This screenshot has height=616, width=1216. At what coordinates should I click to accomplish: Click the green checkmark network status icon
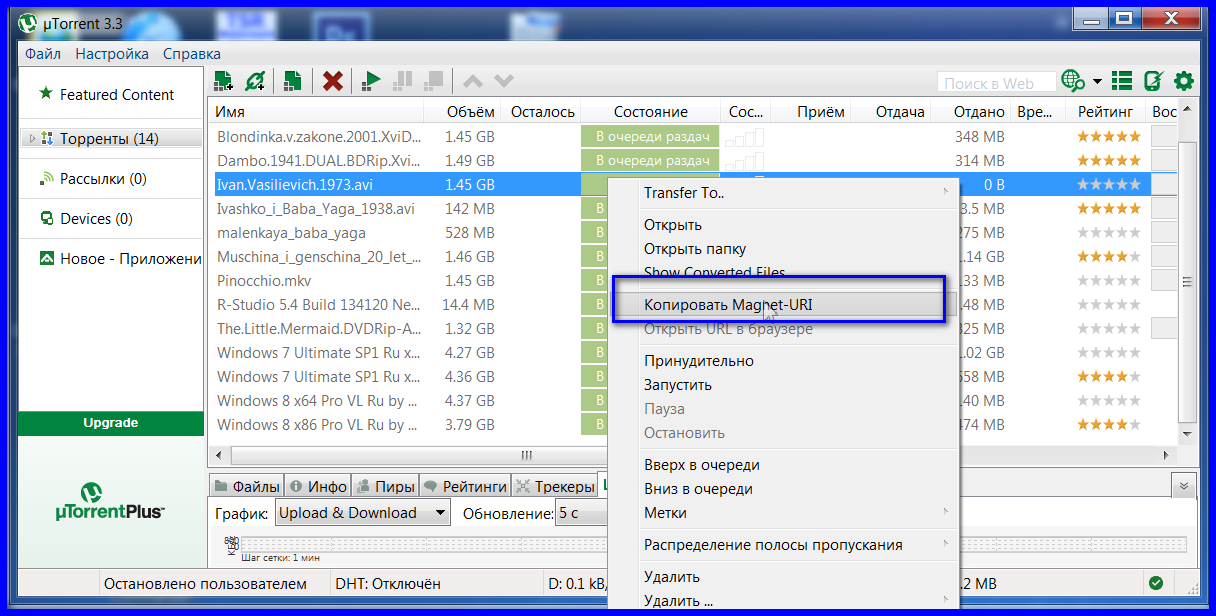pyautogui.click(x=1156, y=583)
